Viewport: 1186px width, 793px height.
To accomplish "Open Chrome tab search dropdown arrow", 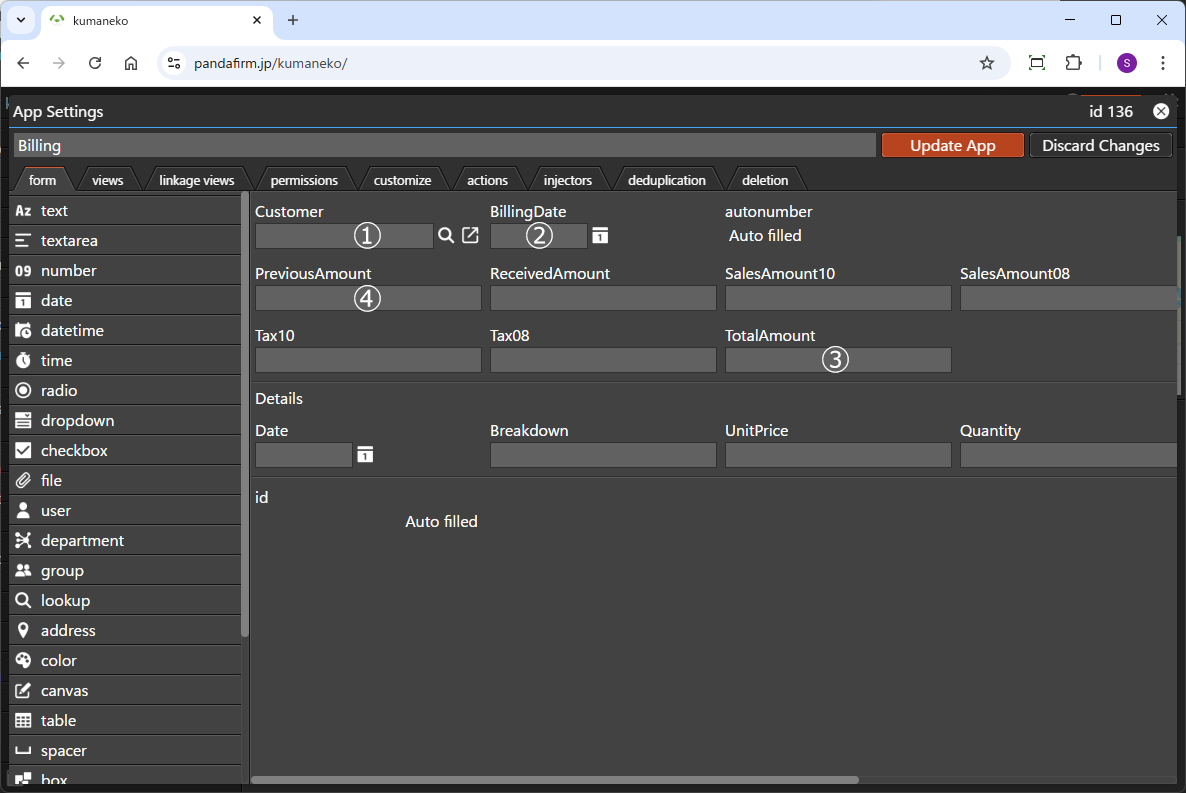I will coord(20,20).
